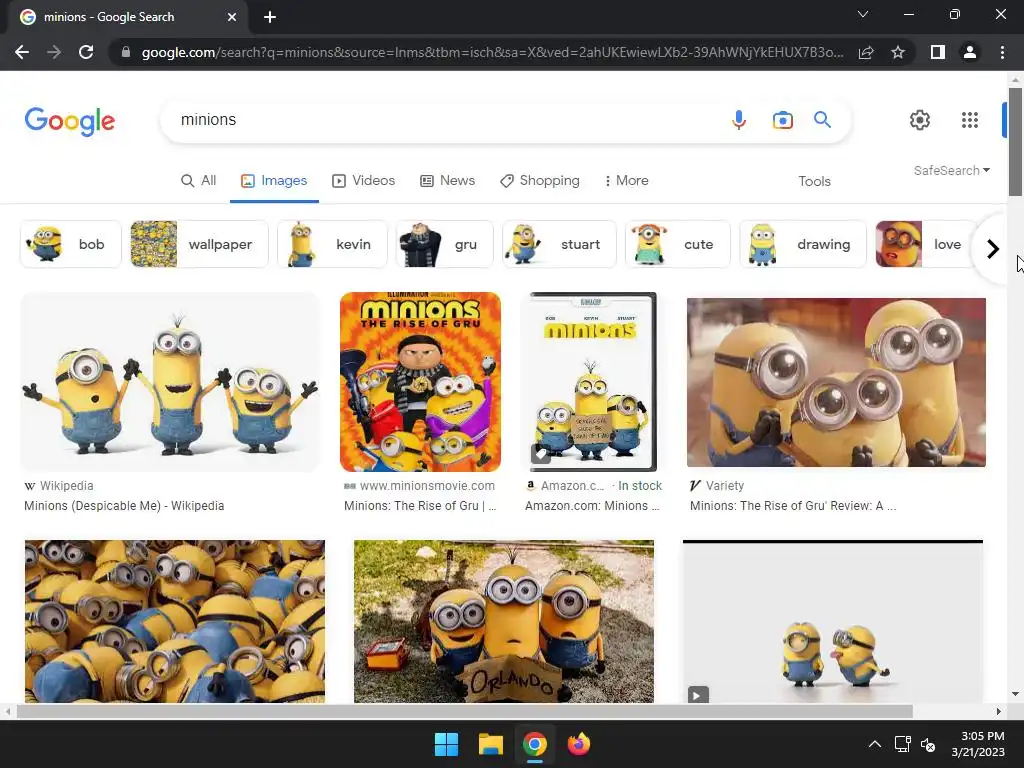The image size is (1024, 768).
Task: Click the muted volume tray icon
Action: (x=928, y=744)
